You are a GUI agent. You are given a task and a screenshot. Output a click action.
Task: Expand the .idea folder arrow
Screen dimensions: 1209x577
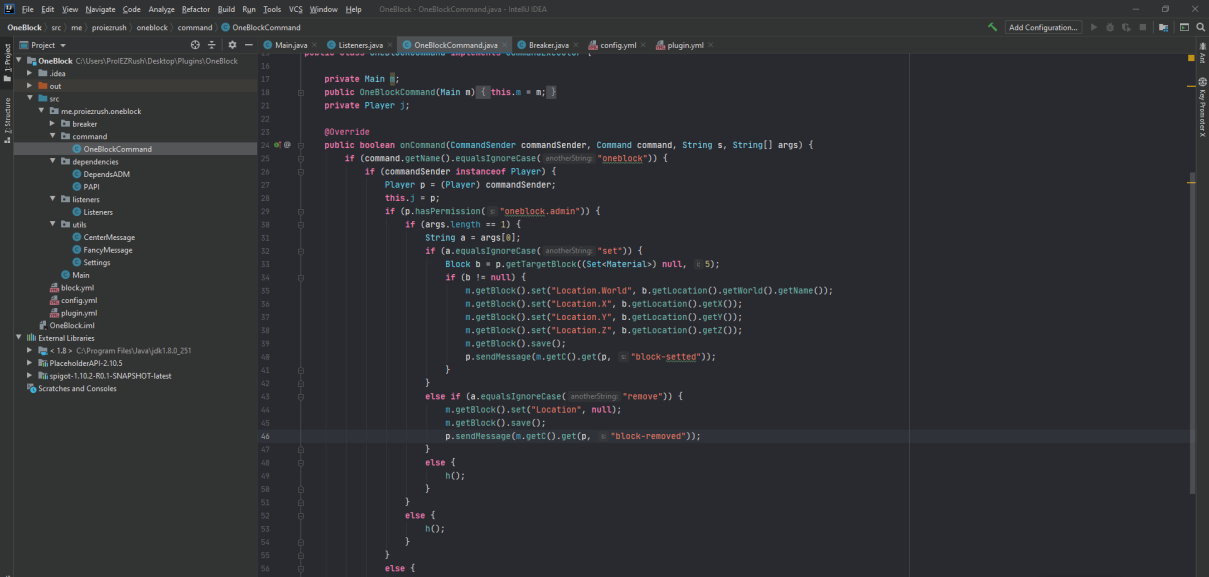(x=31, y=73)
